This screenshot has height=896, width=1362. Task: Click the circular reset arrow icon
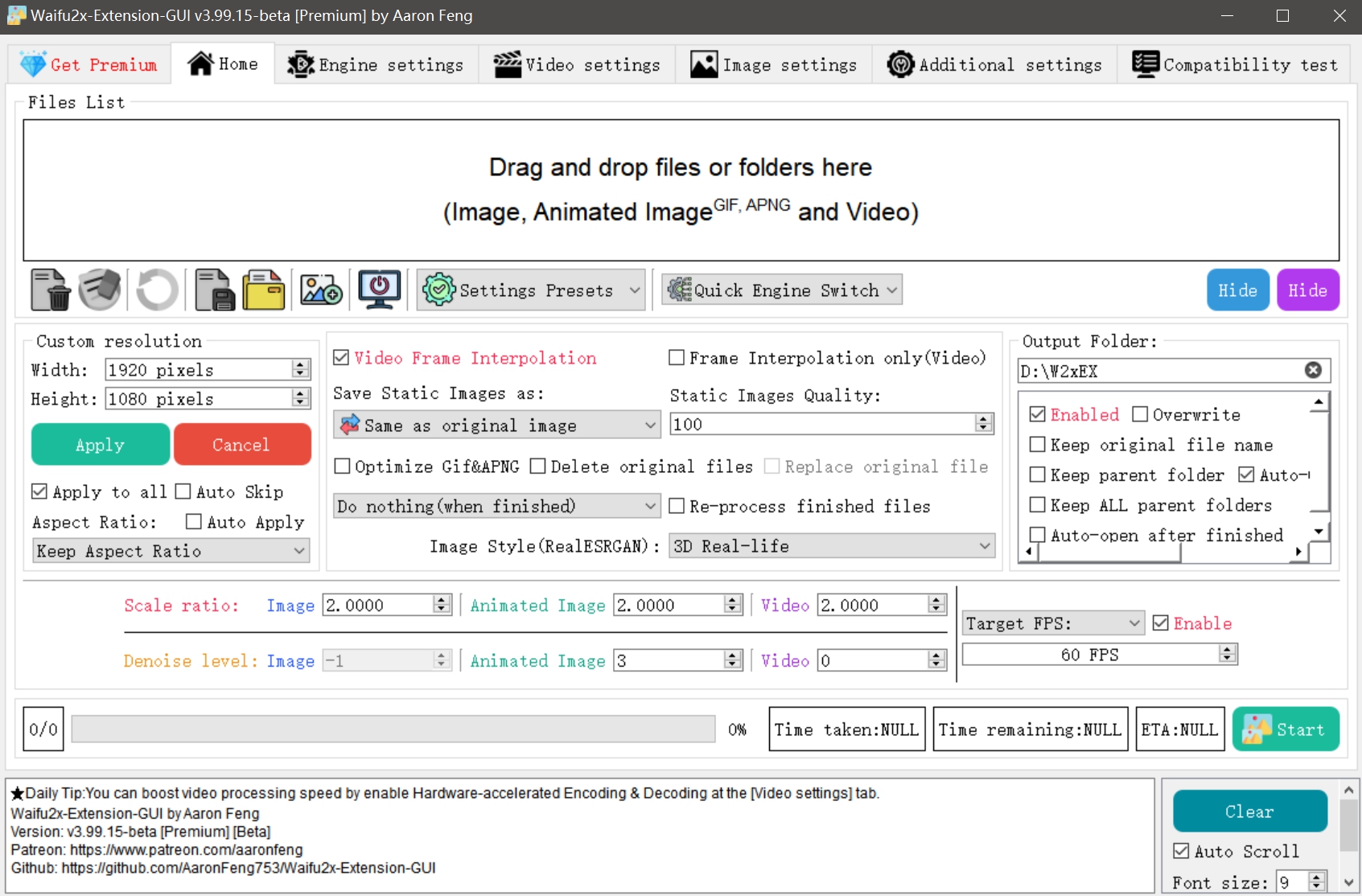[157, 290]
